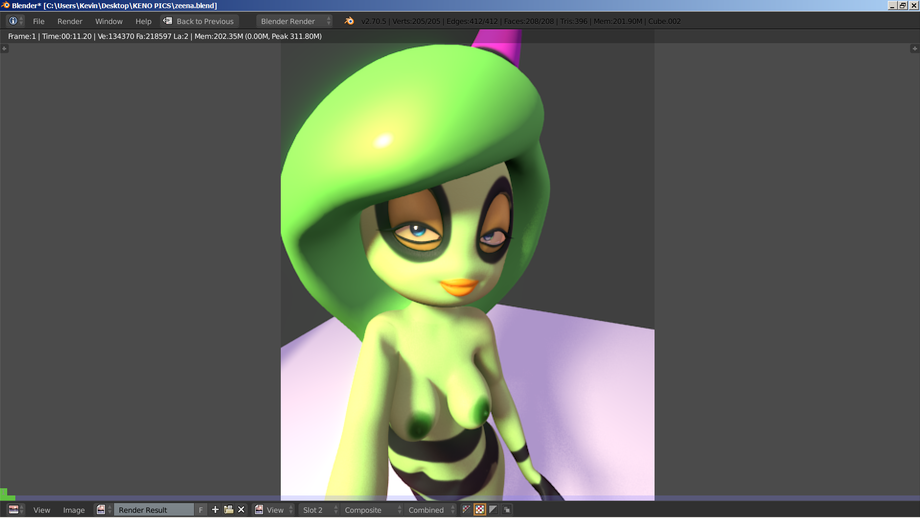Open the Combined render pass dropdown
Image resolution: width=920 pixels, height=518 pixels.
click(431, 510)
